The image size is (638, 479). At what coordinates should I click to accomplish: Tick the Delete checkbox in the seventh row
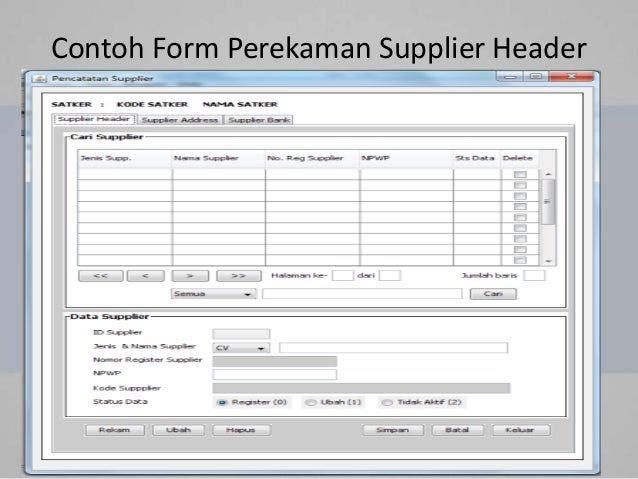520,239
